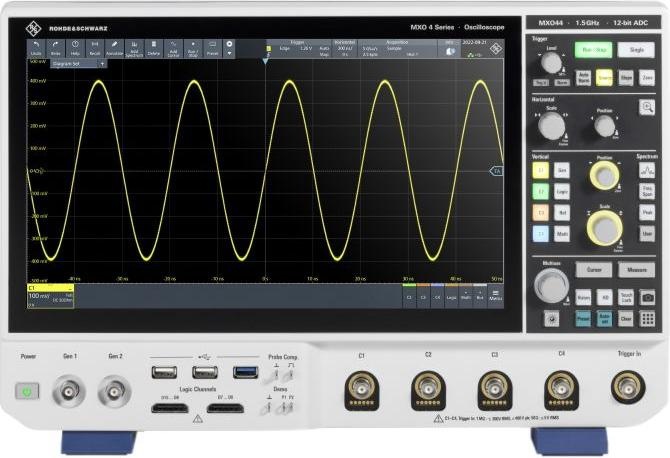The image size is (670, 458).
Task: Toggle the power button
Action: (x=27, y=391)
